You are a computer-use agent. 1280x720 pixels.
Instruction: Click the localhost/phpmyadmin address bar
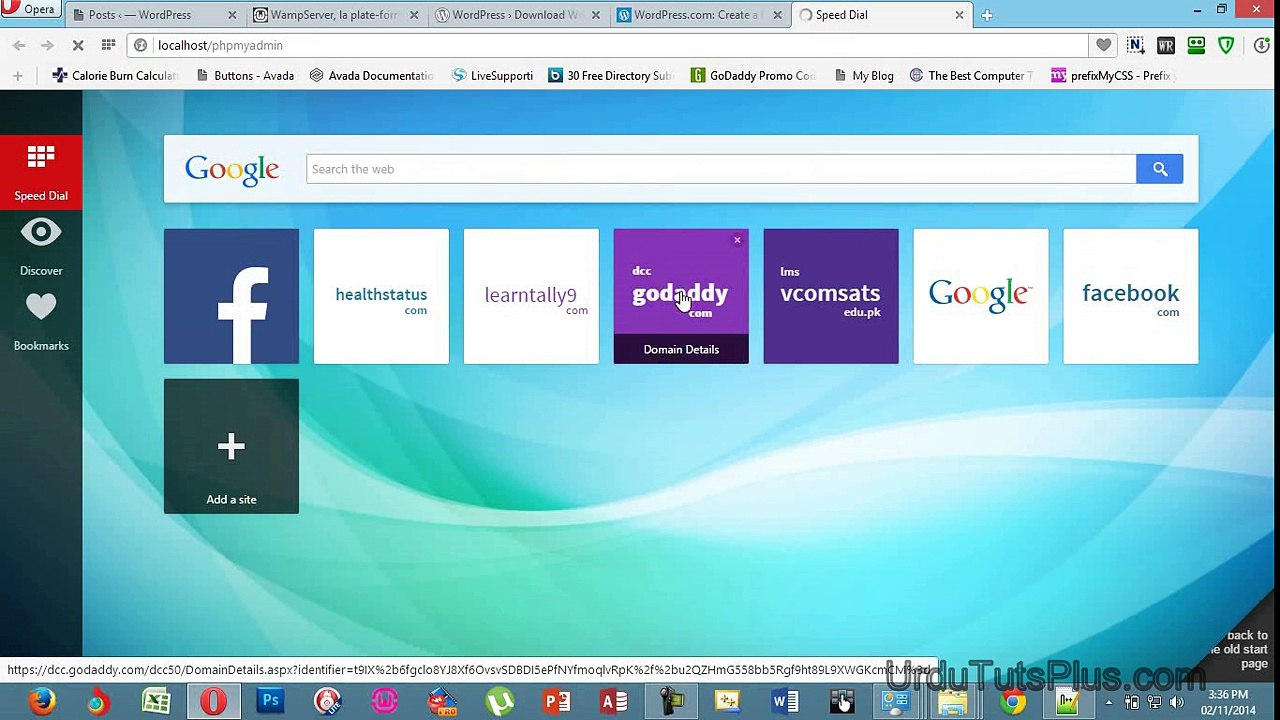(x=608, y=45)
